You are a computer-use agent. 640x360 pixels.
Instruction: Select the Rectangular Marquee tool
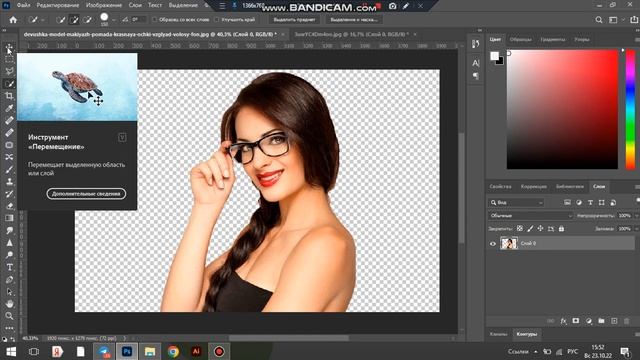click(9, 60)
